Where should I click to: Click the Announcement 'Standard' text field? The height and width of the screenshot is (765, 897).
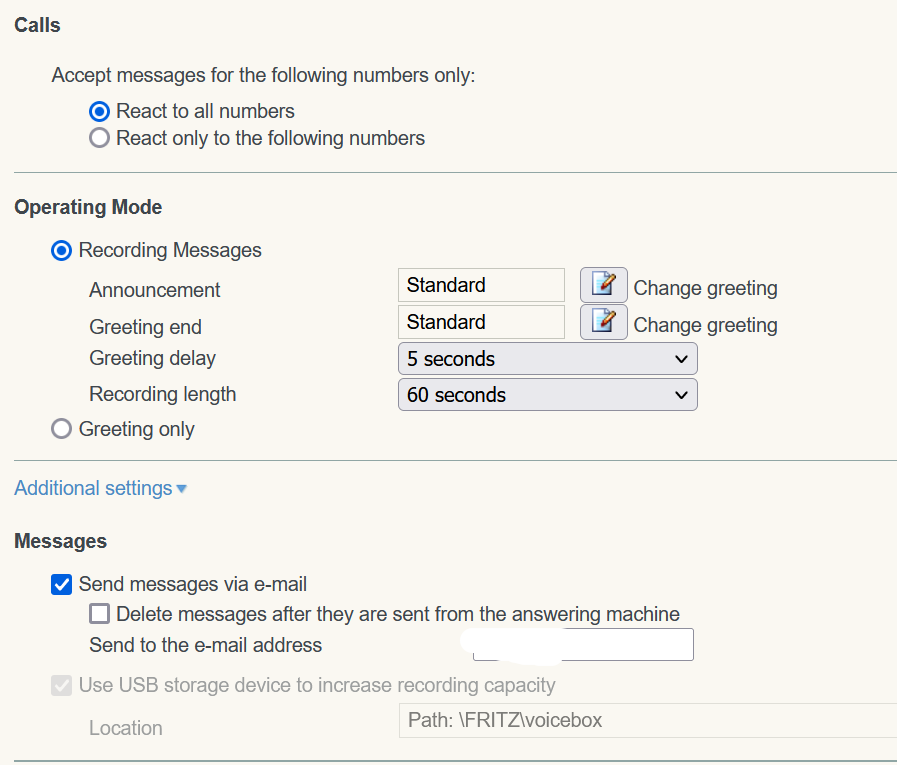(481, 285)
